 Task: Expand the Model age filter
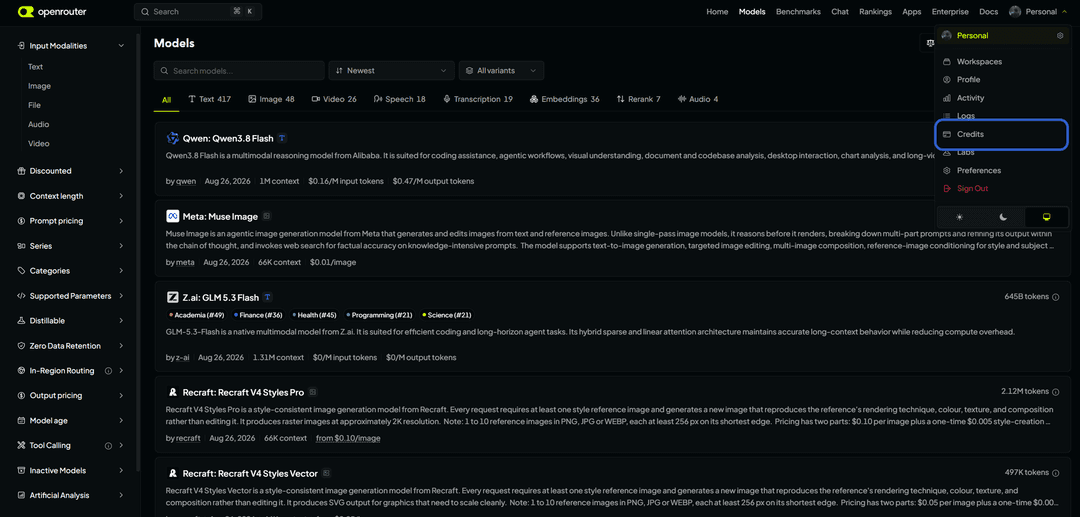71,421
